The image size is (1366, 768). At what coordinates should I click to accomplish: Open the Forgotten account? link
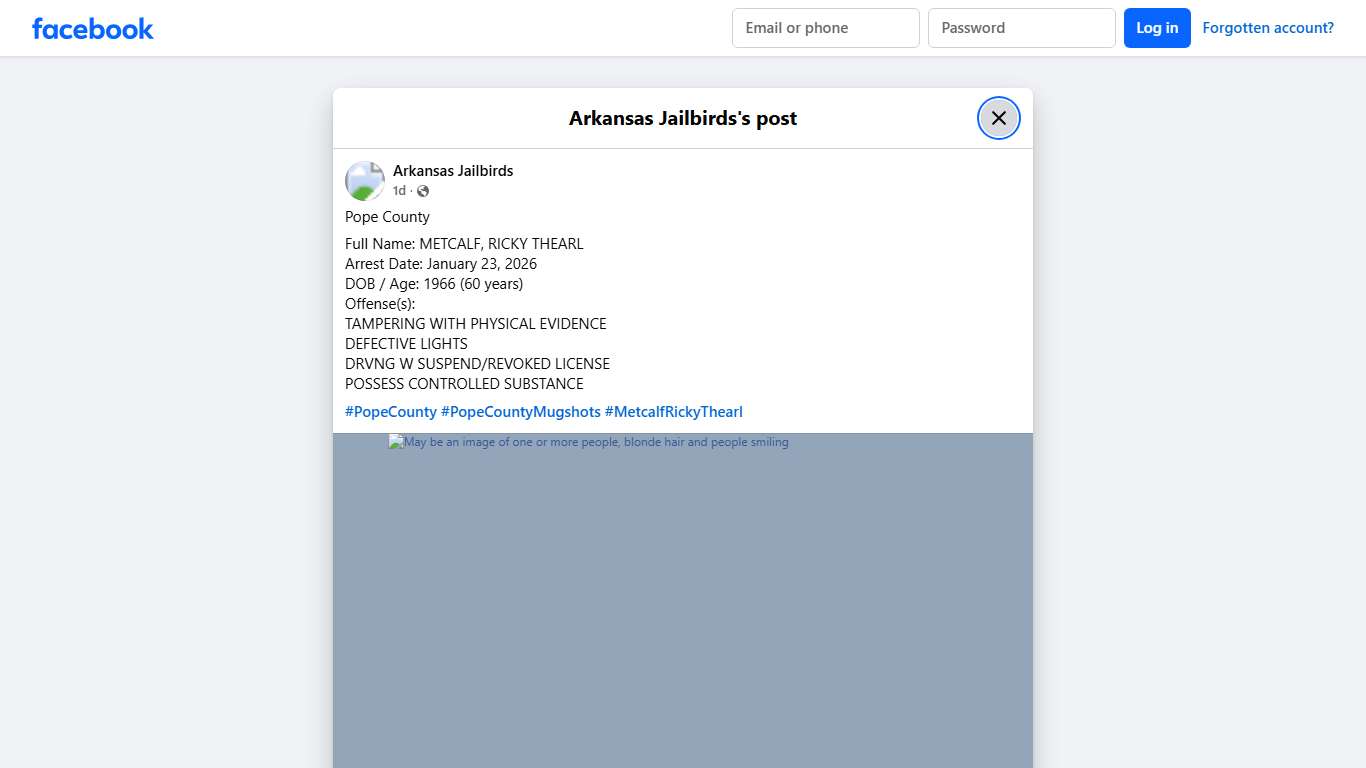(1267, 28)
